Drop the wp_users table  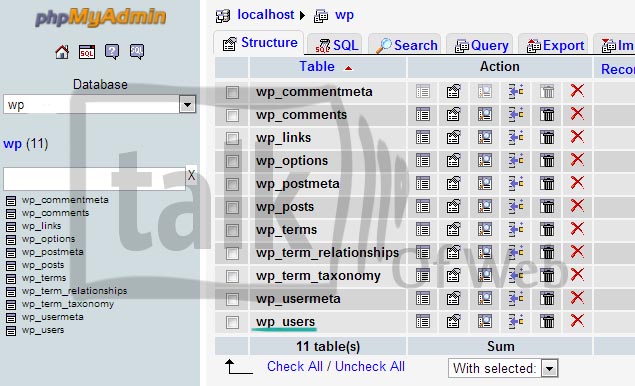pos(577,321)
